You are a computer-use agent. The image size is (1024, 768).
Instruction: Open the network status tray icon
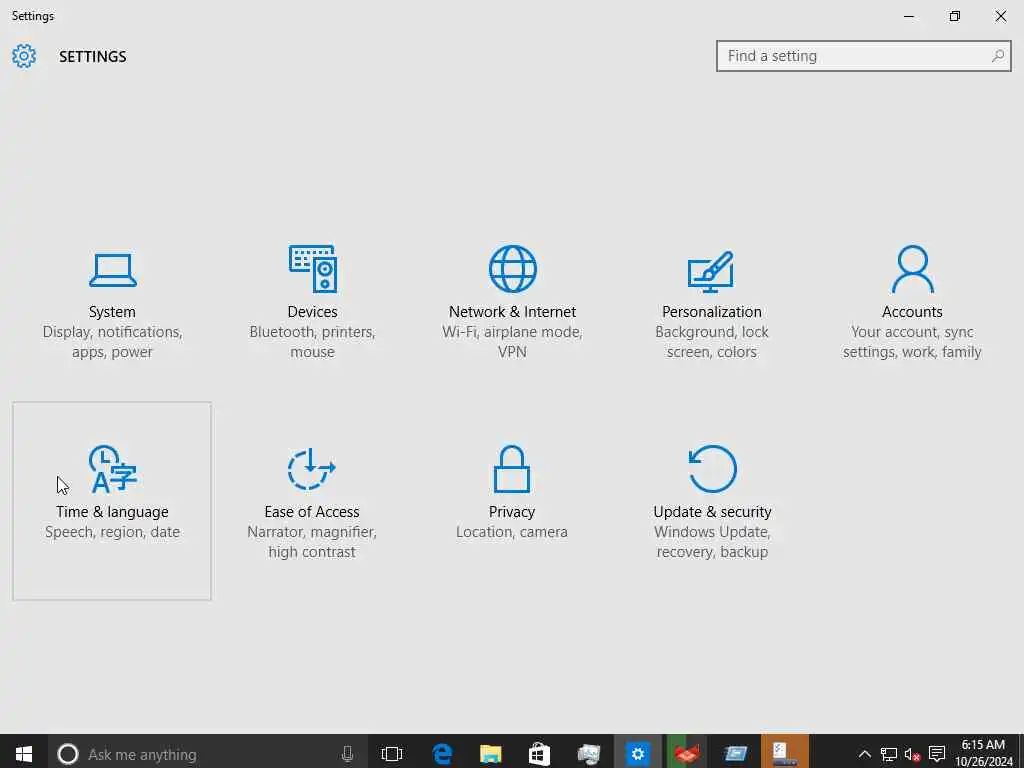tap(889, 754)
